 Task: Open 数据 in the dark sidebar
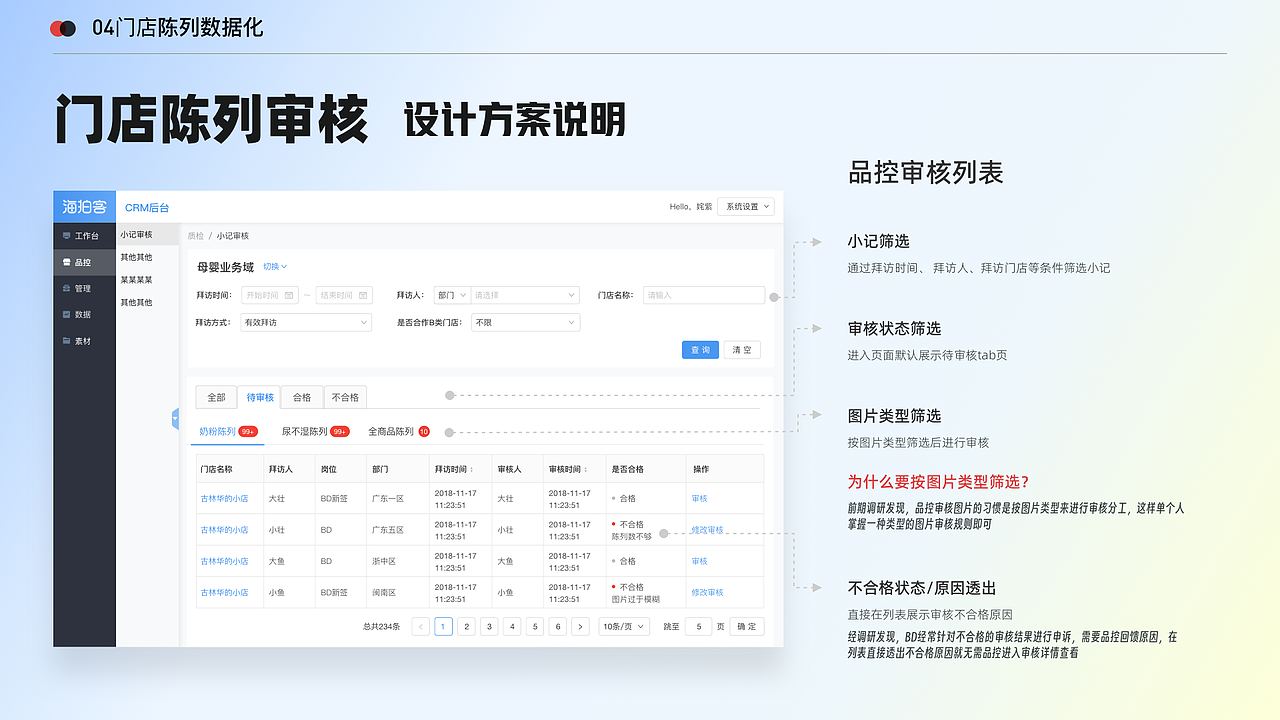tap(84, 314)
